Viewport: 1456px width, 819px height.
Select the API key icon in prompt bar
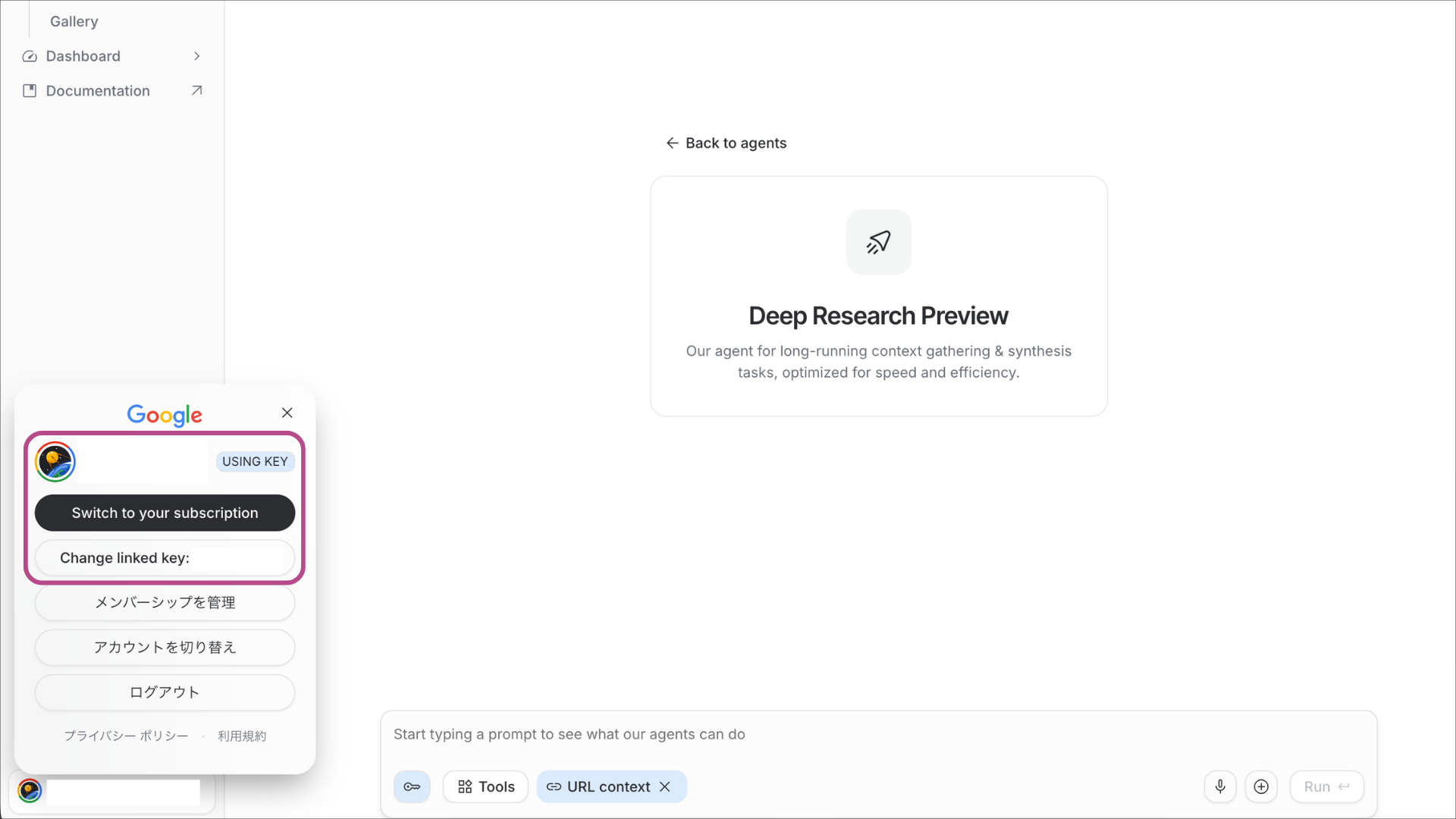[x=412, y=786]
